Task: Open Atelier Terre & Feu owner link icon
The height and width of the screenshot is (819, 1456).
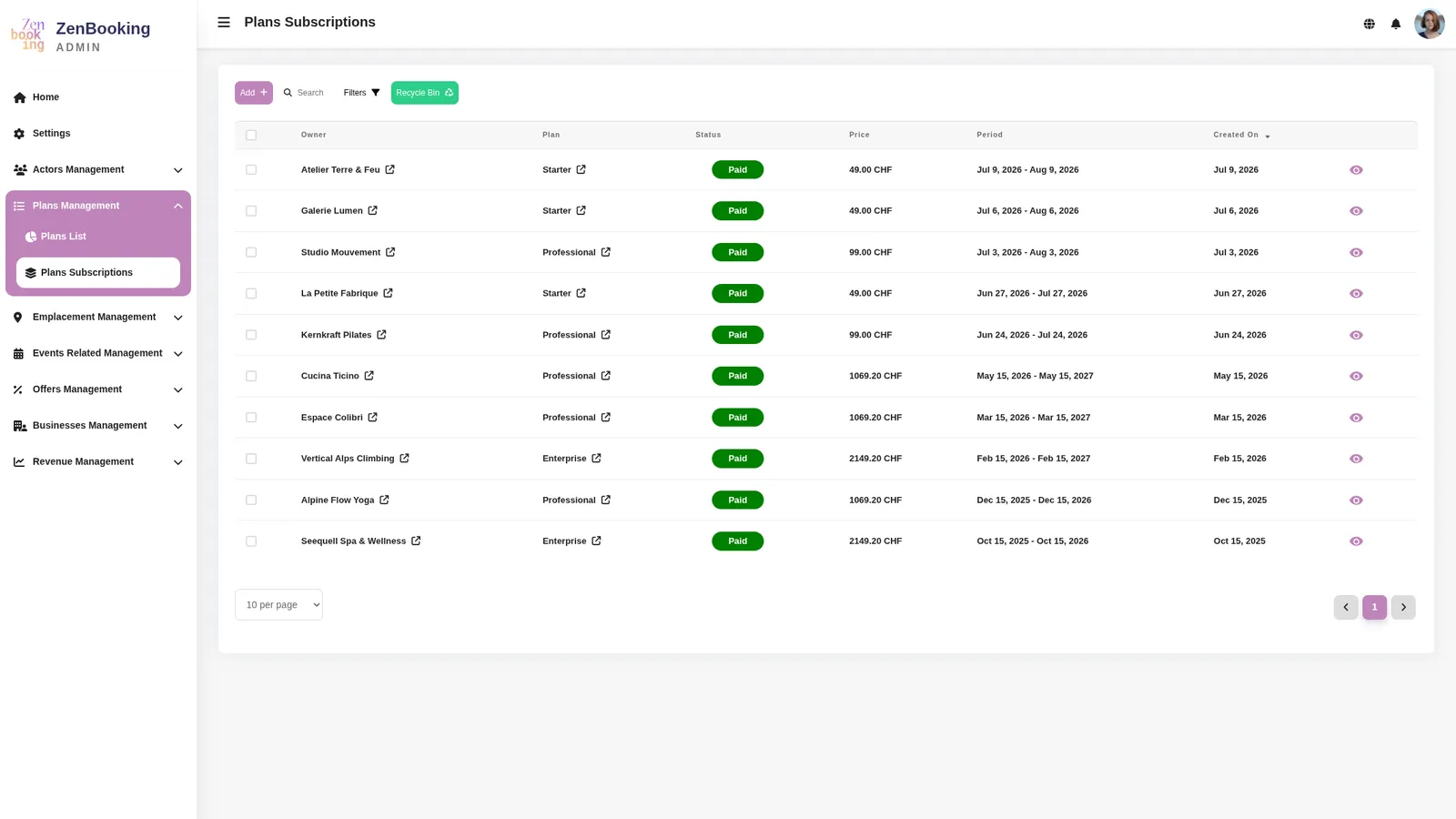Action: 389,169
